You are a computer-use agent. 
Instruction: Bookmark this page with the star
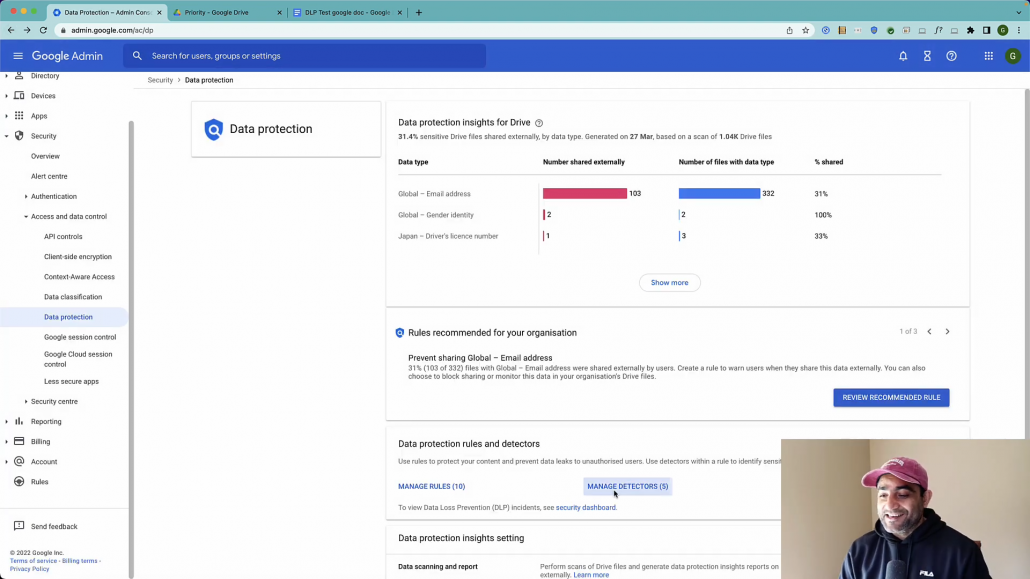pyautogui.click(x=805, y=30)
